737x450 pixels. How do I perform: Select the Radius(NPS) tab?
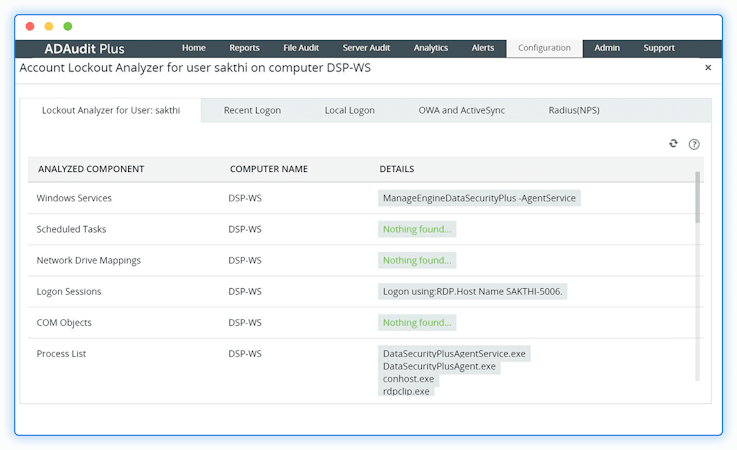[x=574, y=110]
